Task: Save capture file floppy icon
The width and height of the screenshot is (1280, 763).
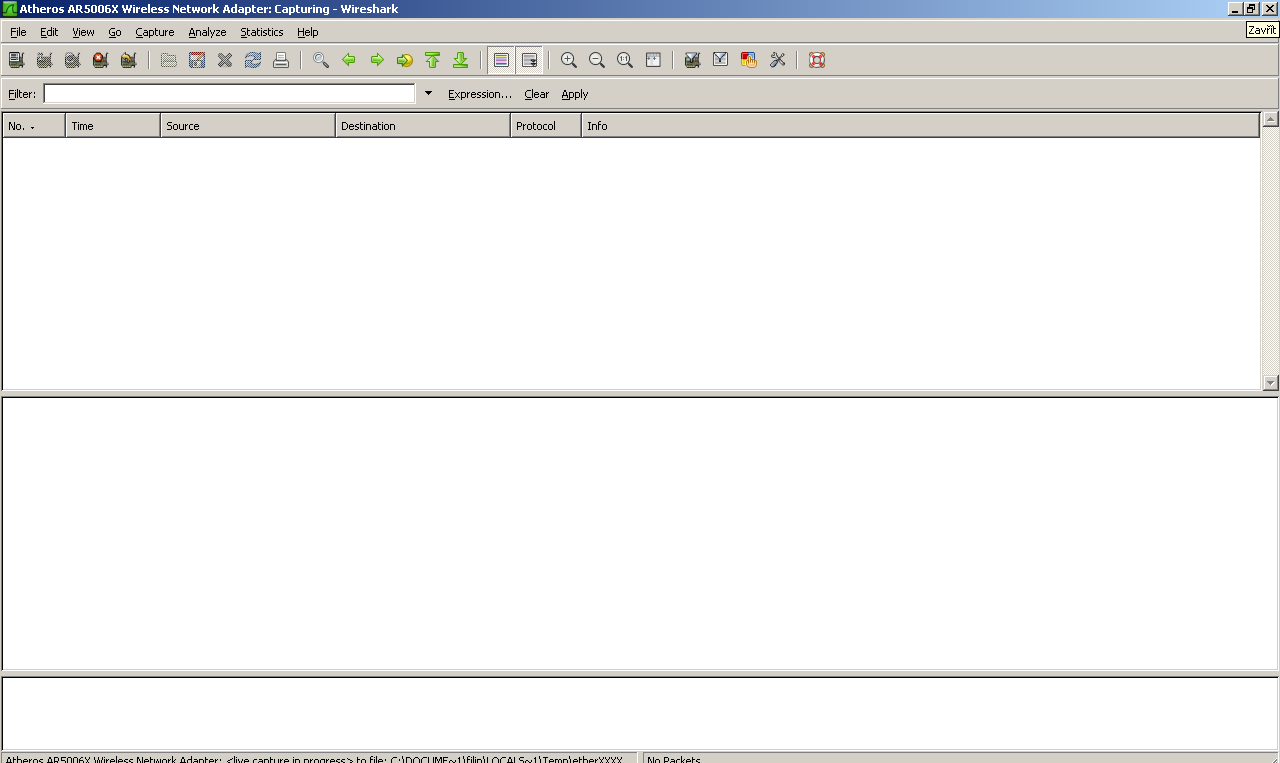Action: point(197,60)
